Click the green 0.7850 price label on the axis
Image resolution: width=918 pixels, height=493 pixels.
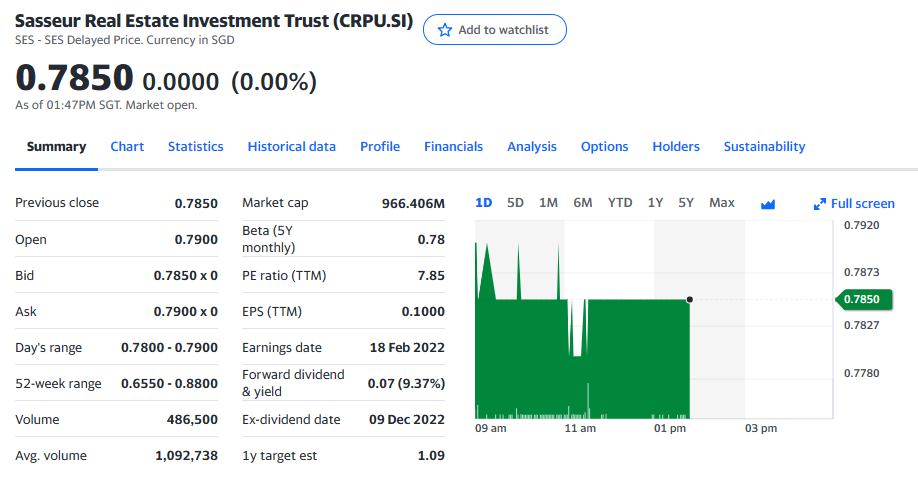tap(864, 299)
